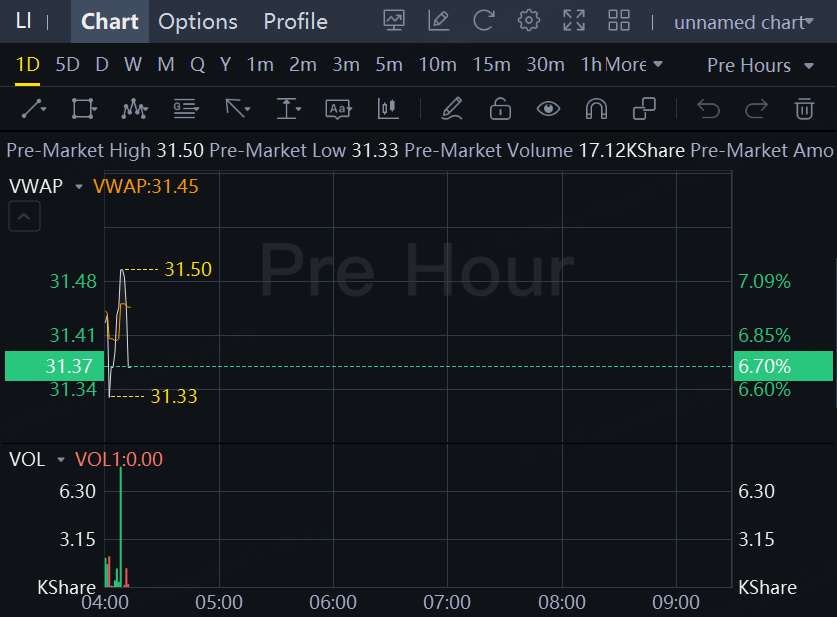Click the 31.33 low price label
Screen dimensions: 837x617
[174, 396]
